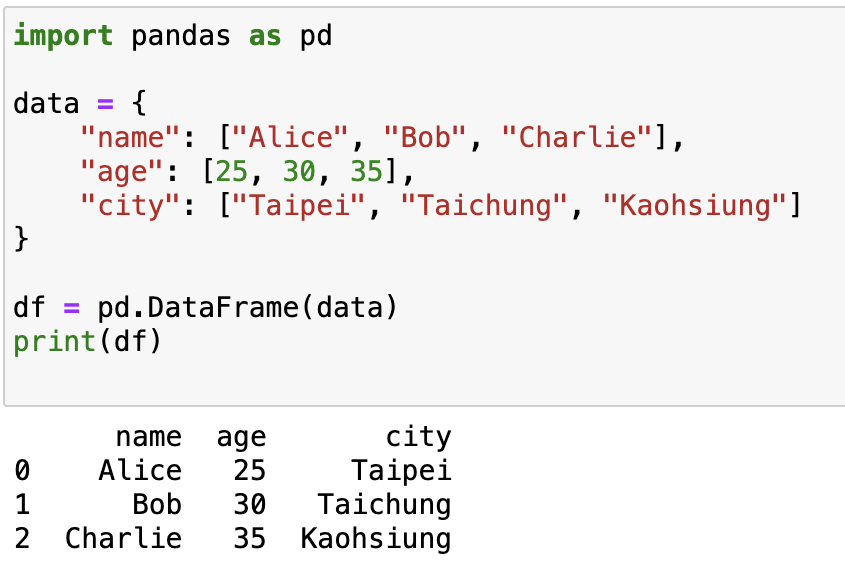845x574 pixels.
Task: Place cursor on the word pandas
Action: click(181, 36)
